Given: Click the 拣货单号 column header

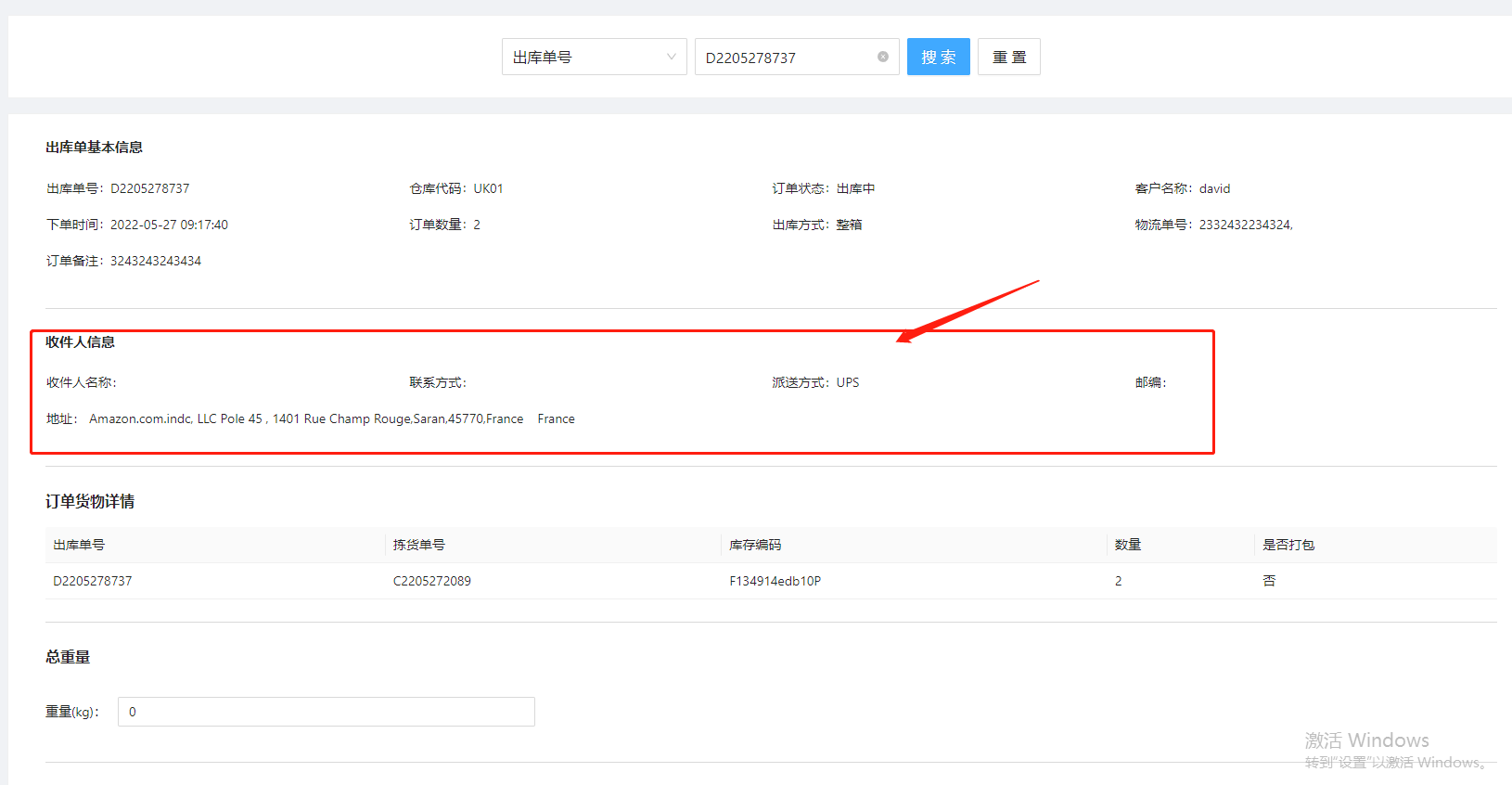Looking at the screenshot, I should (418, 545).
